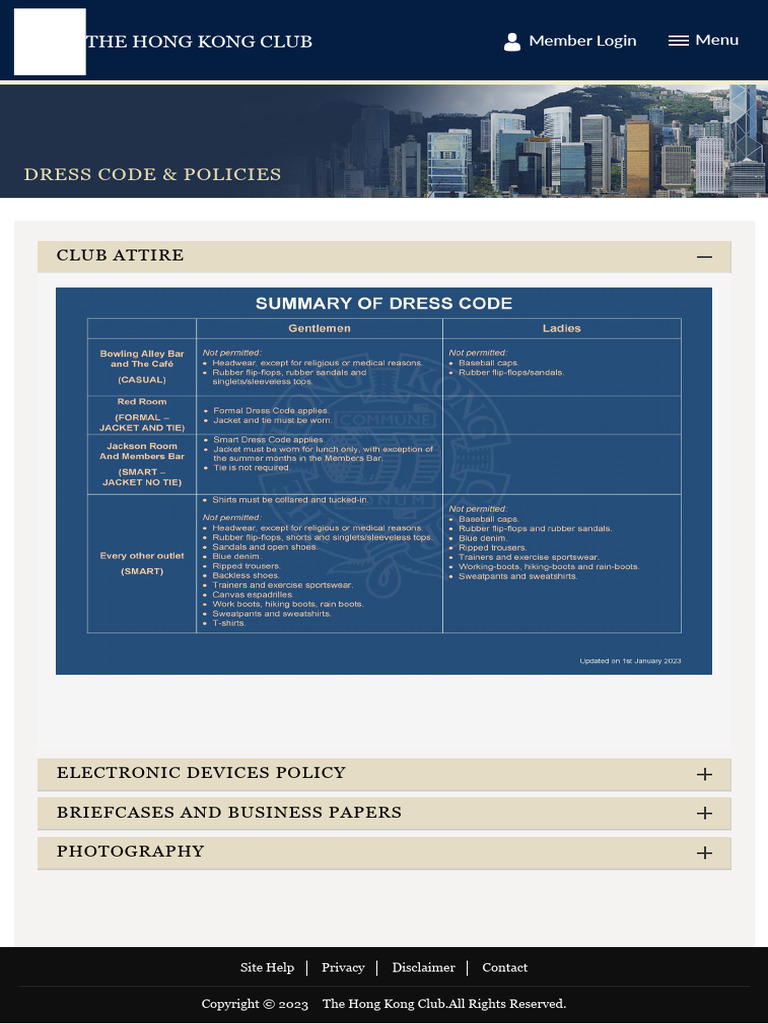Image resolution: width=768 pixels, height=1024 pixels.
Task: Expand Photography section plus icon
Action: (x=704, y=853)
